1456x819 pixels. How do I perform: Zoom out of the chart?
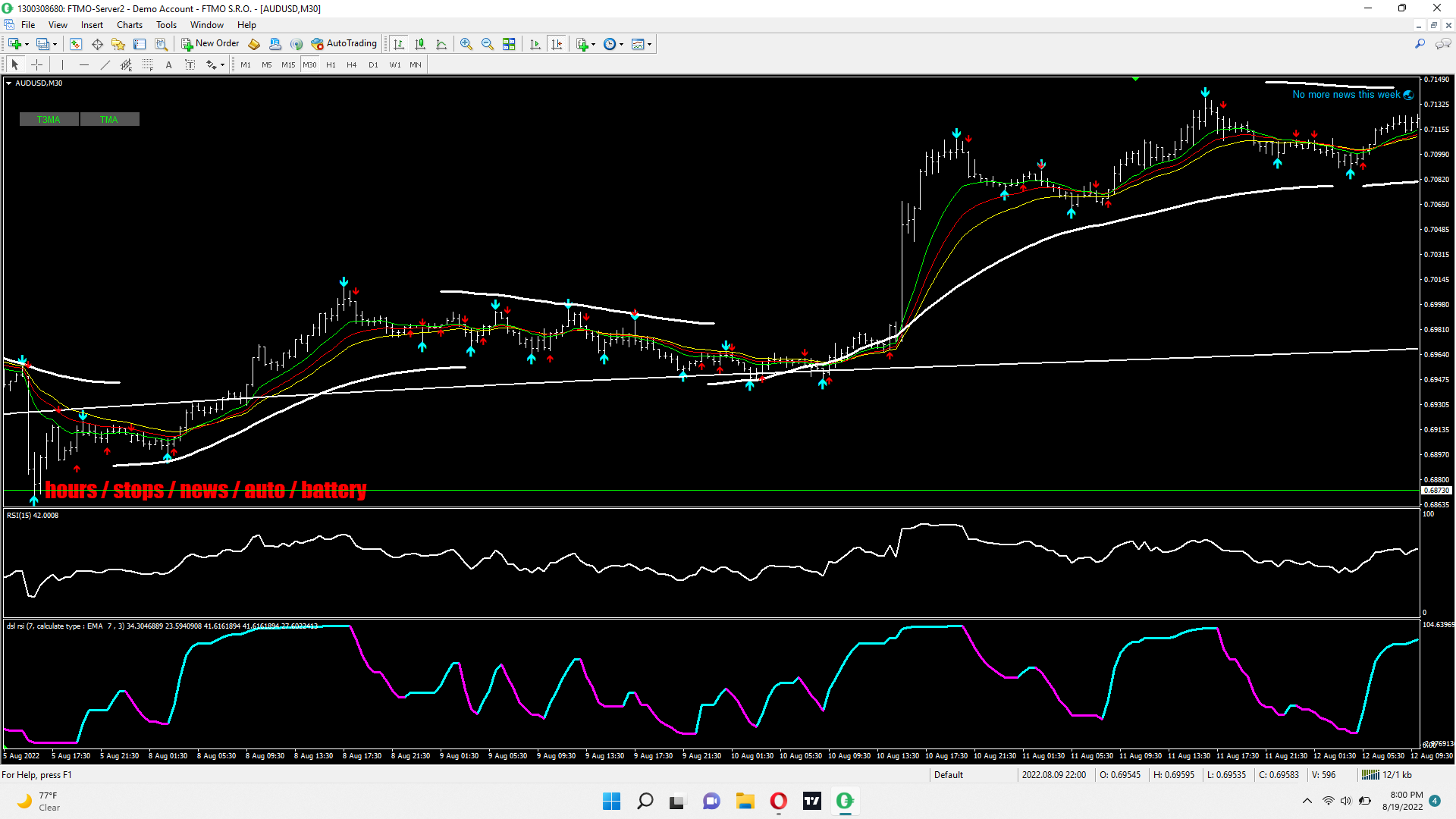488,44
